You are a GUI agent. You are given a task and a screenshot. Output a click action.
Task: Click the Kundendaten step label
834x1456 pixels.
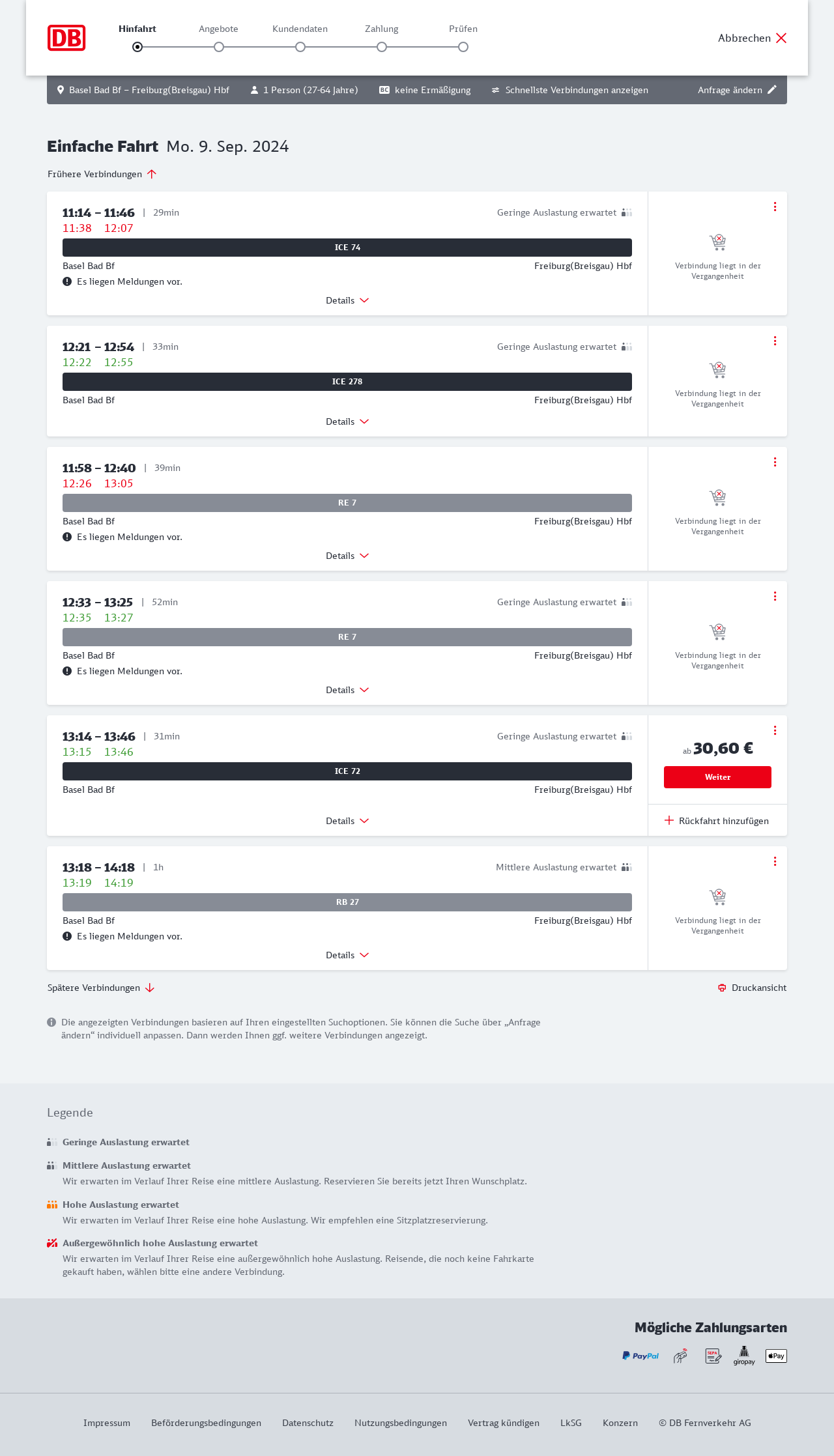click(300, 29)
